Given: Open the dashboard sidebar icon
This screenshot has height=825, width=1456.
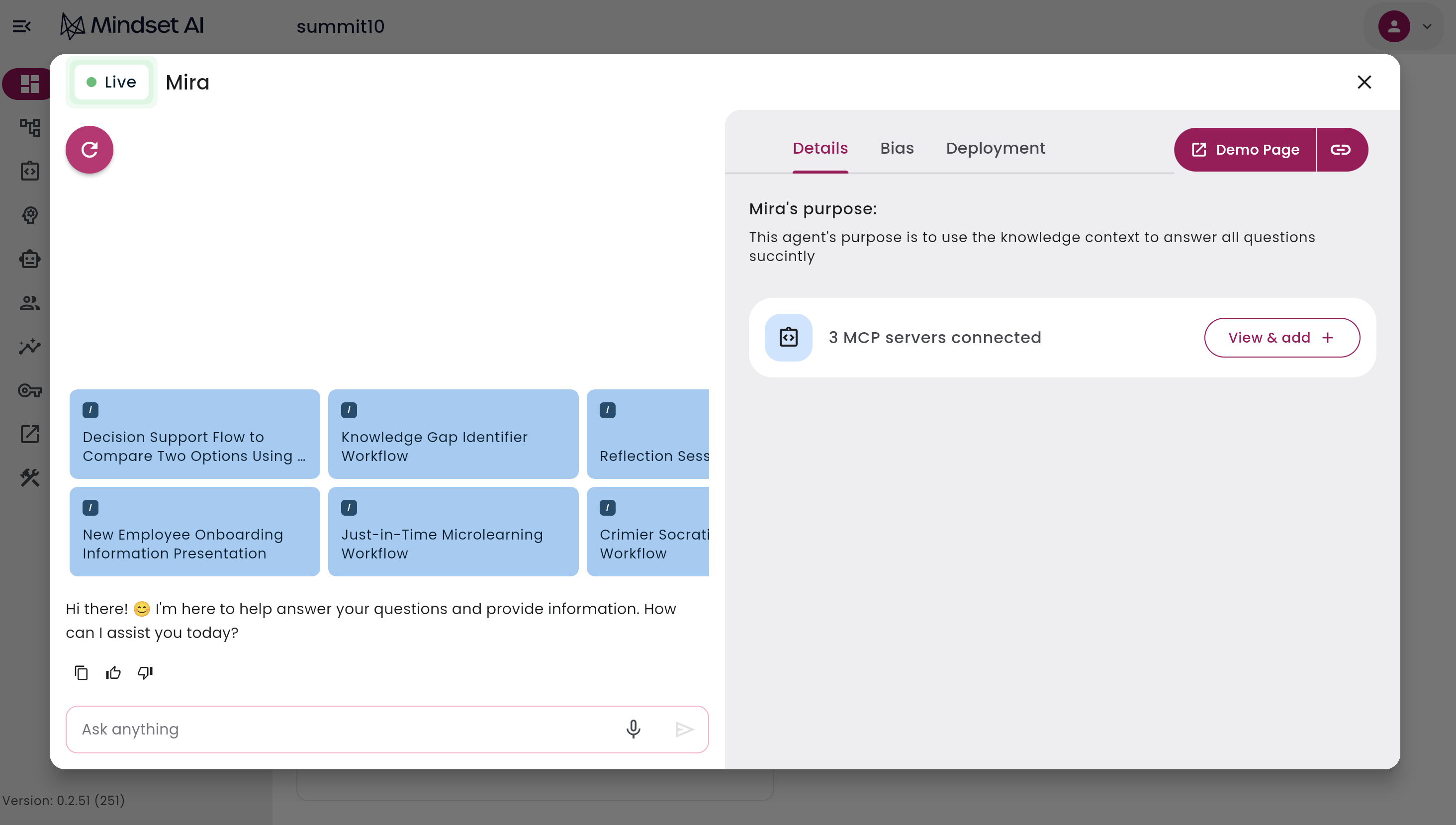Looking at the screenshot, I should pyautogui.click(x=29, y=84).
